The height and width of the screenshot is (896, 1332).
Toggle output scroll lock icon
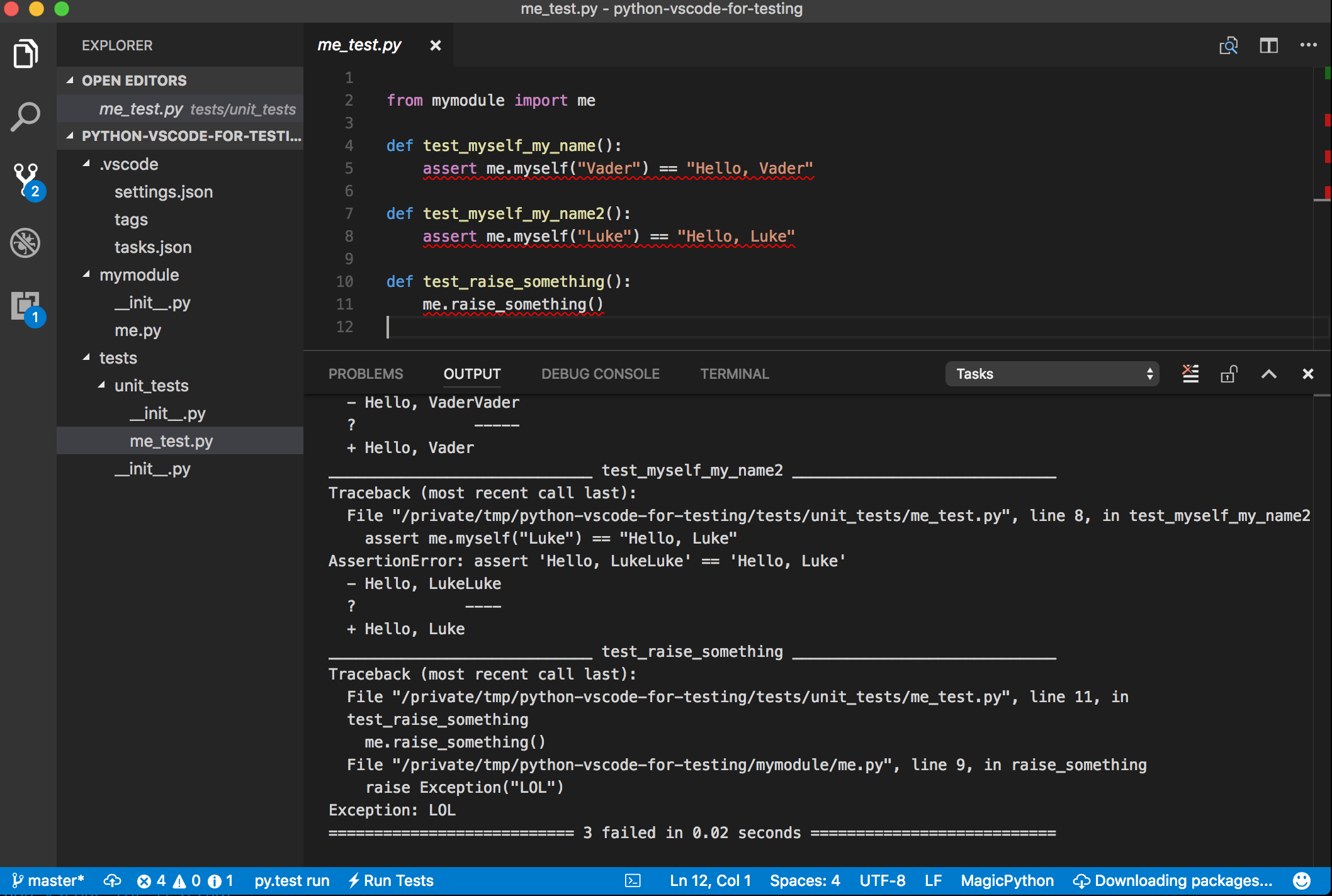coord(1229,374)
